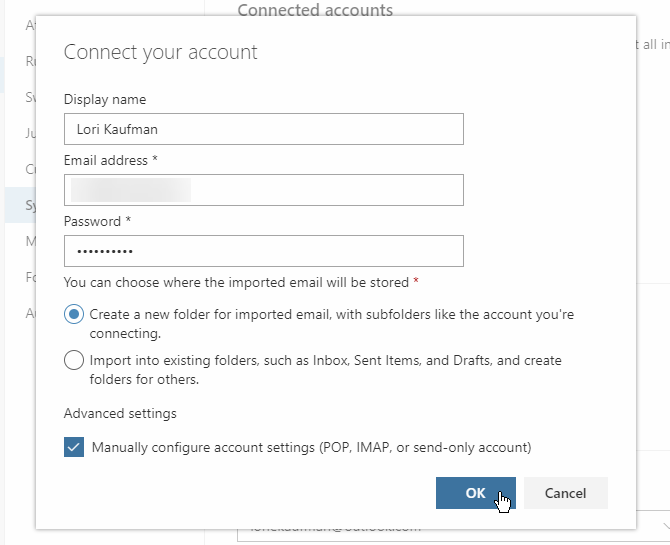Screen dimensions: 670x545
Task: Confirm with the OK button
Action: 476,493
